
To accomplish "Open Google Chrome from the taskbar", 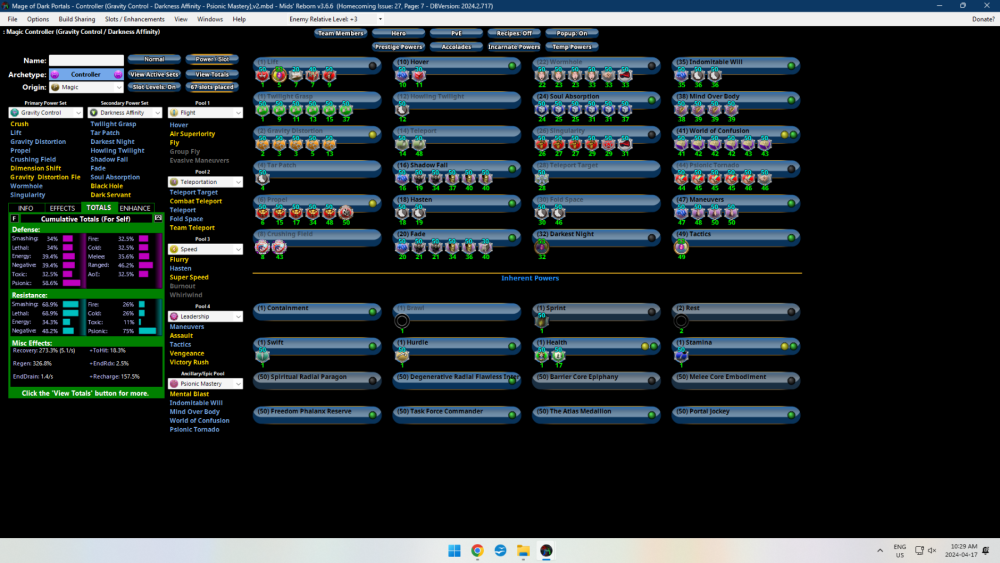I will 477,550.
